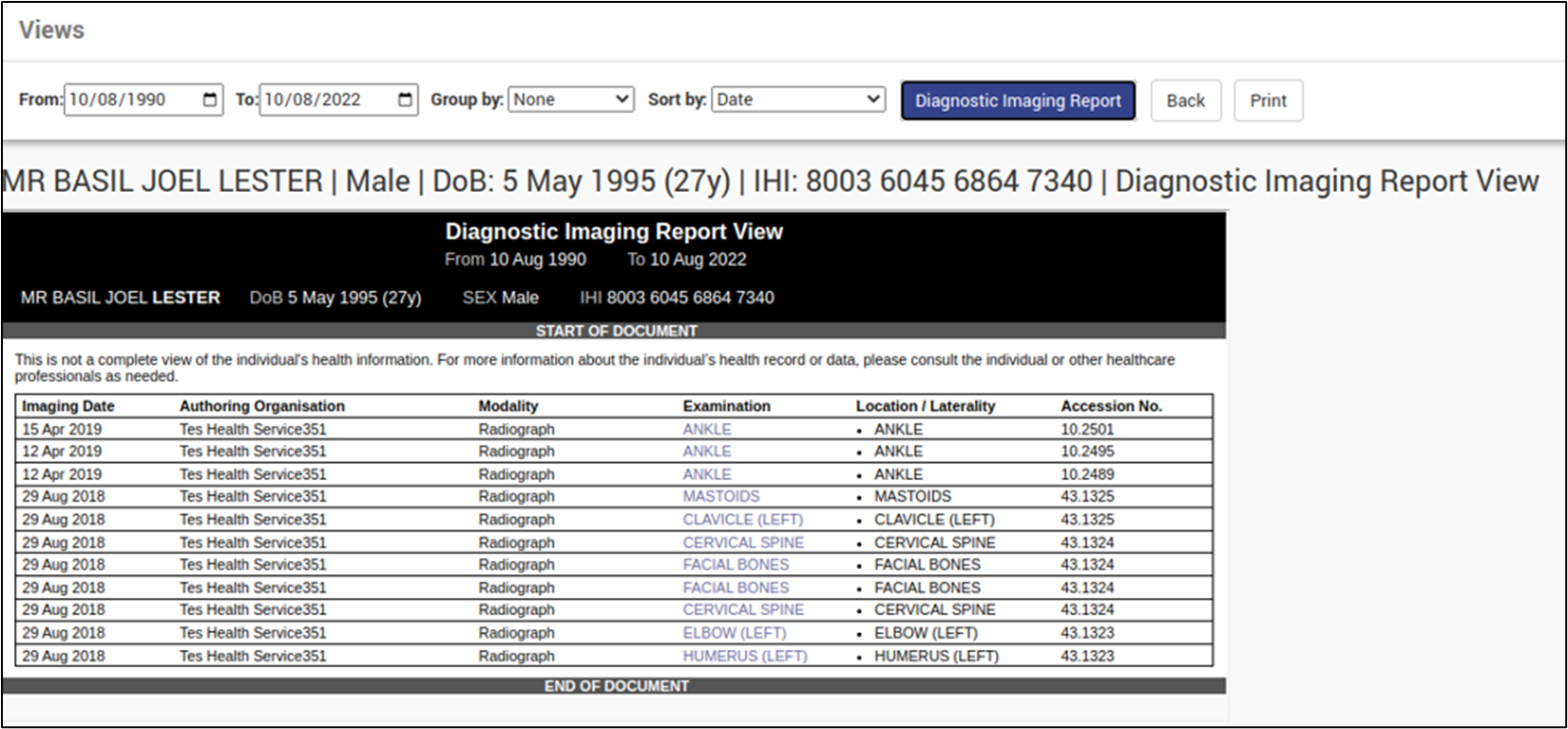Click the From date field showing 10/08/1990
This screenshot has width=1568, height=729.
(x=143, y=100)
